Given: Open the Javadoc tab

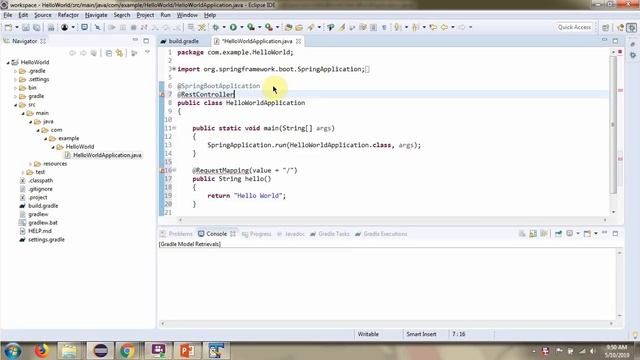Looking at the screenshot, I should click(291, 234).
